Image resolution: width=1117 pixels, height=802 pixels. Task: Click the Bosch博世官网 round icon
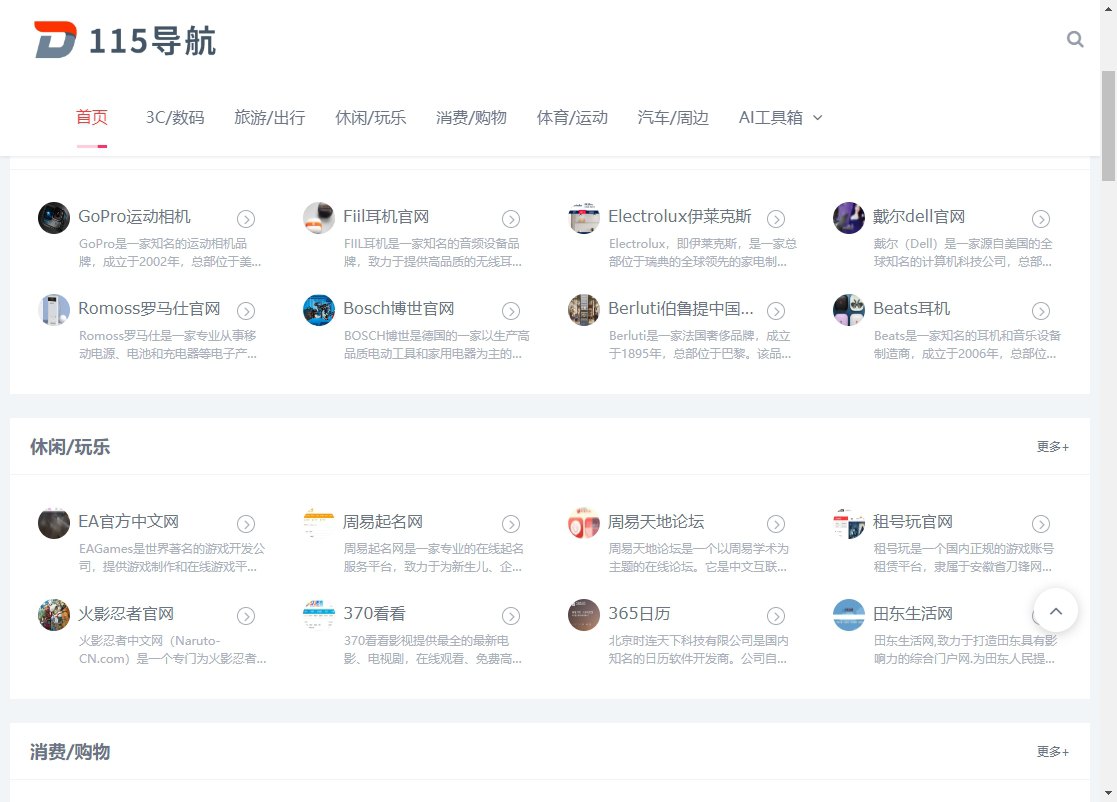click(x=319, y=310)
